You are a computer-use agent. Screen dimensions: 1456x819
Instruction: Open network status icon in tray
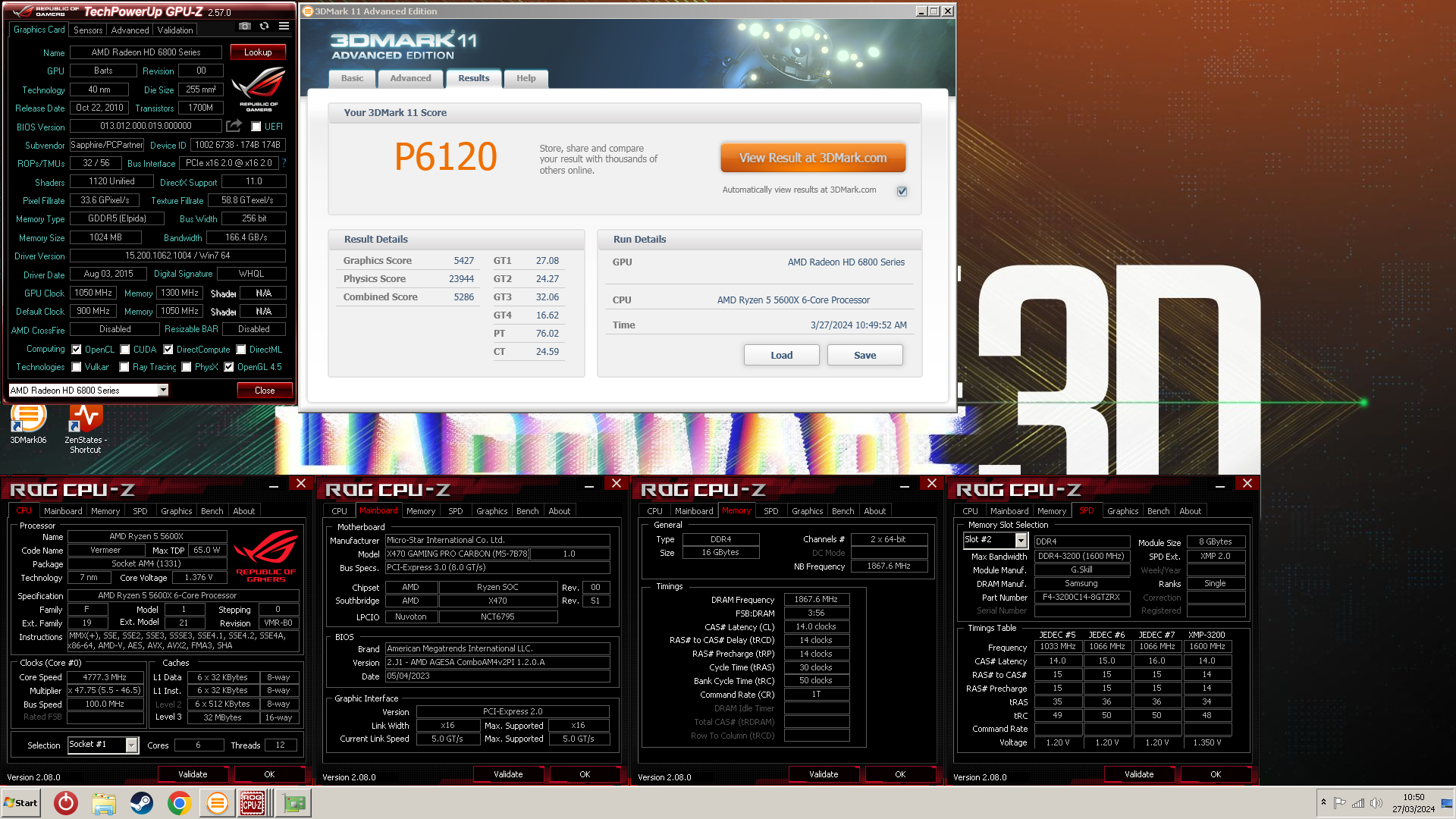pos(1358,802)
